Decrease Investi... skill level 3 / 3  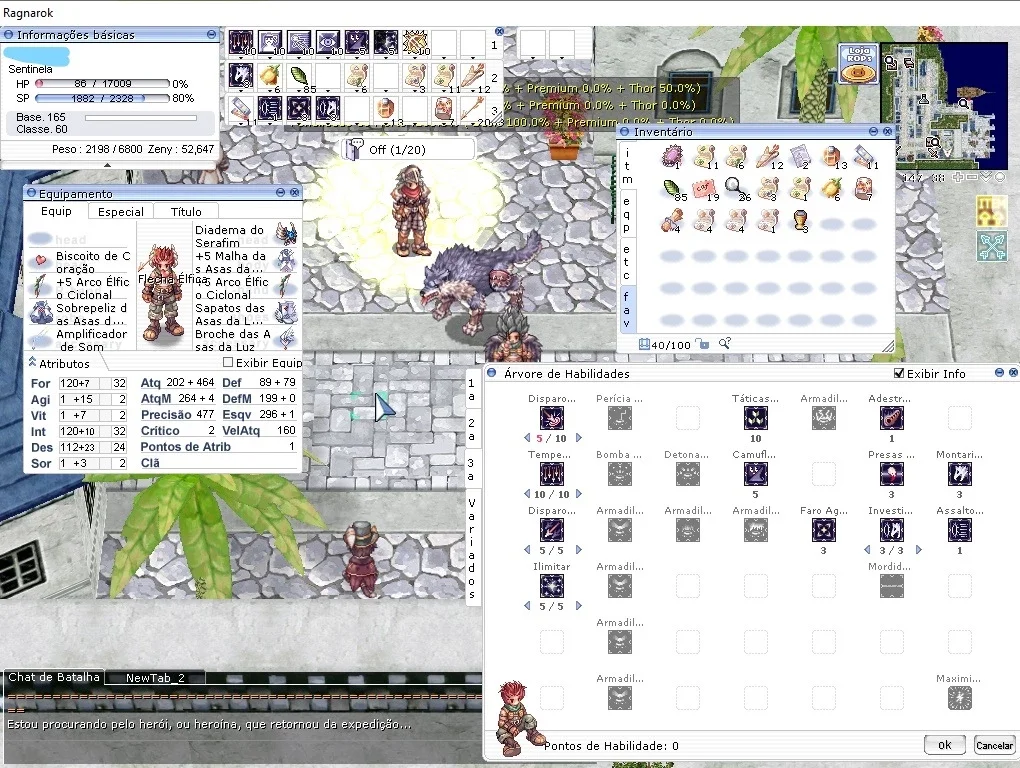(867, 550)
